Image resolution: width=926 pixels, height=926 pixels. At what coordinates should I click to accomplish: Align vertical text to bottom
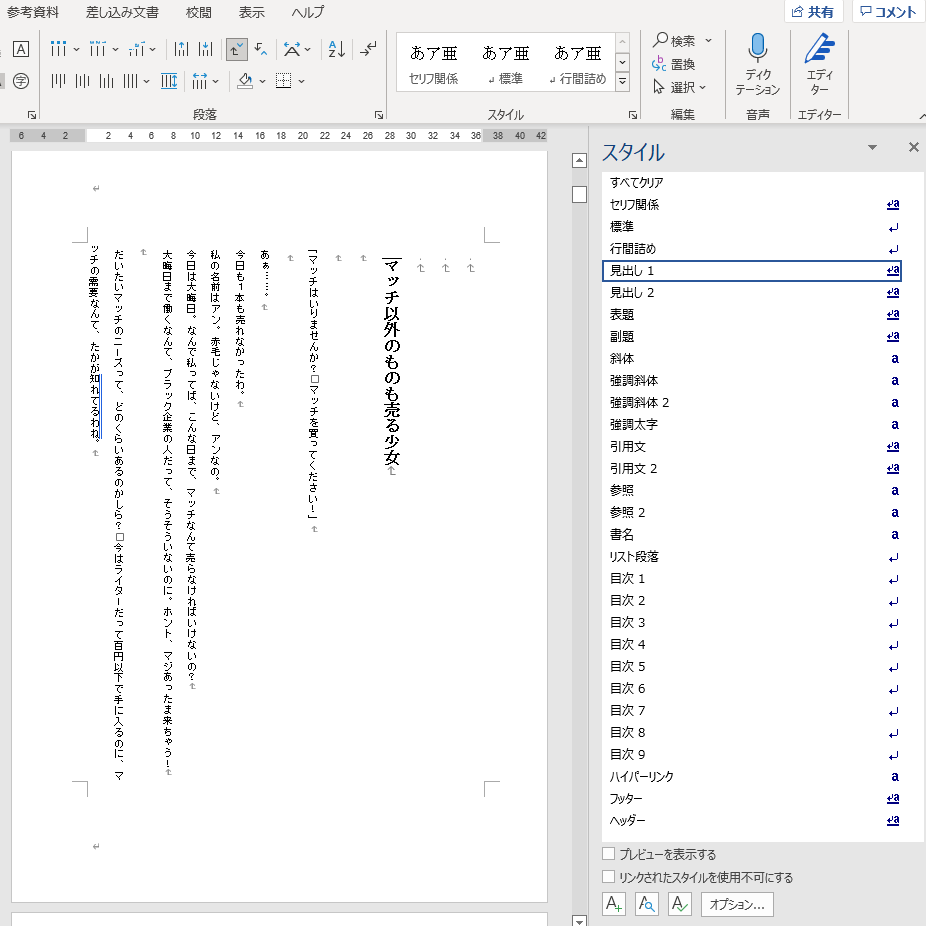(x=106, y=81)
